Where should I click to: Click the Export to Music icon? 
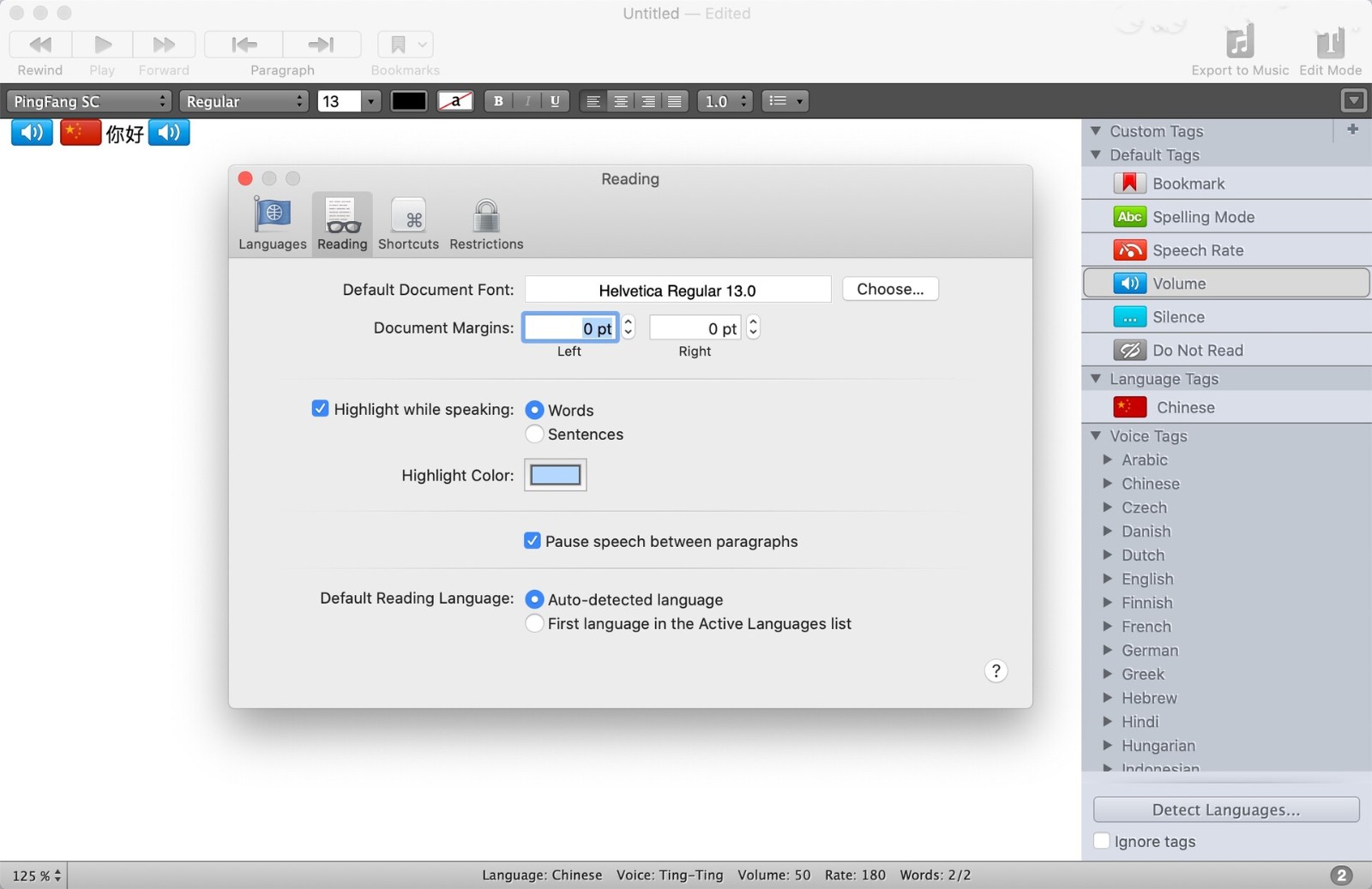[x=1240, y=42]
